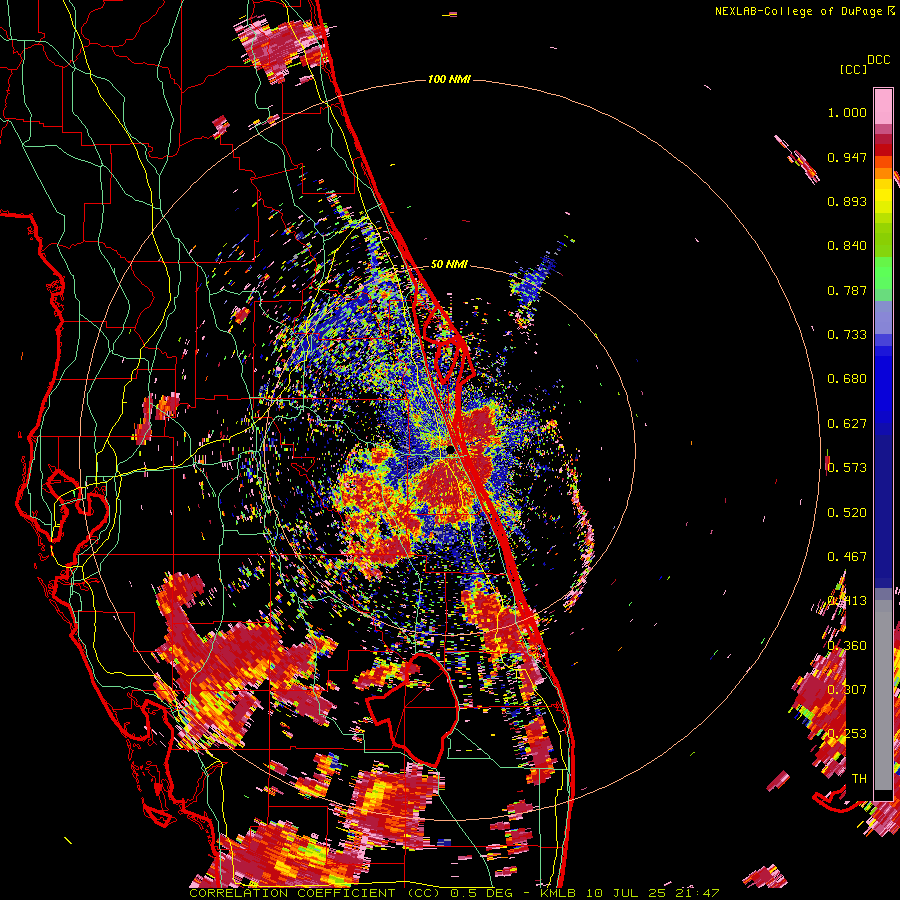The image size is (900, 900).
Task: Pick the orange segment of the color scale
Action: tap(883, 172)
